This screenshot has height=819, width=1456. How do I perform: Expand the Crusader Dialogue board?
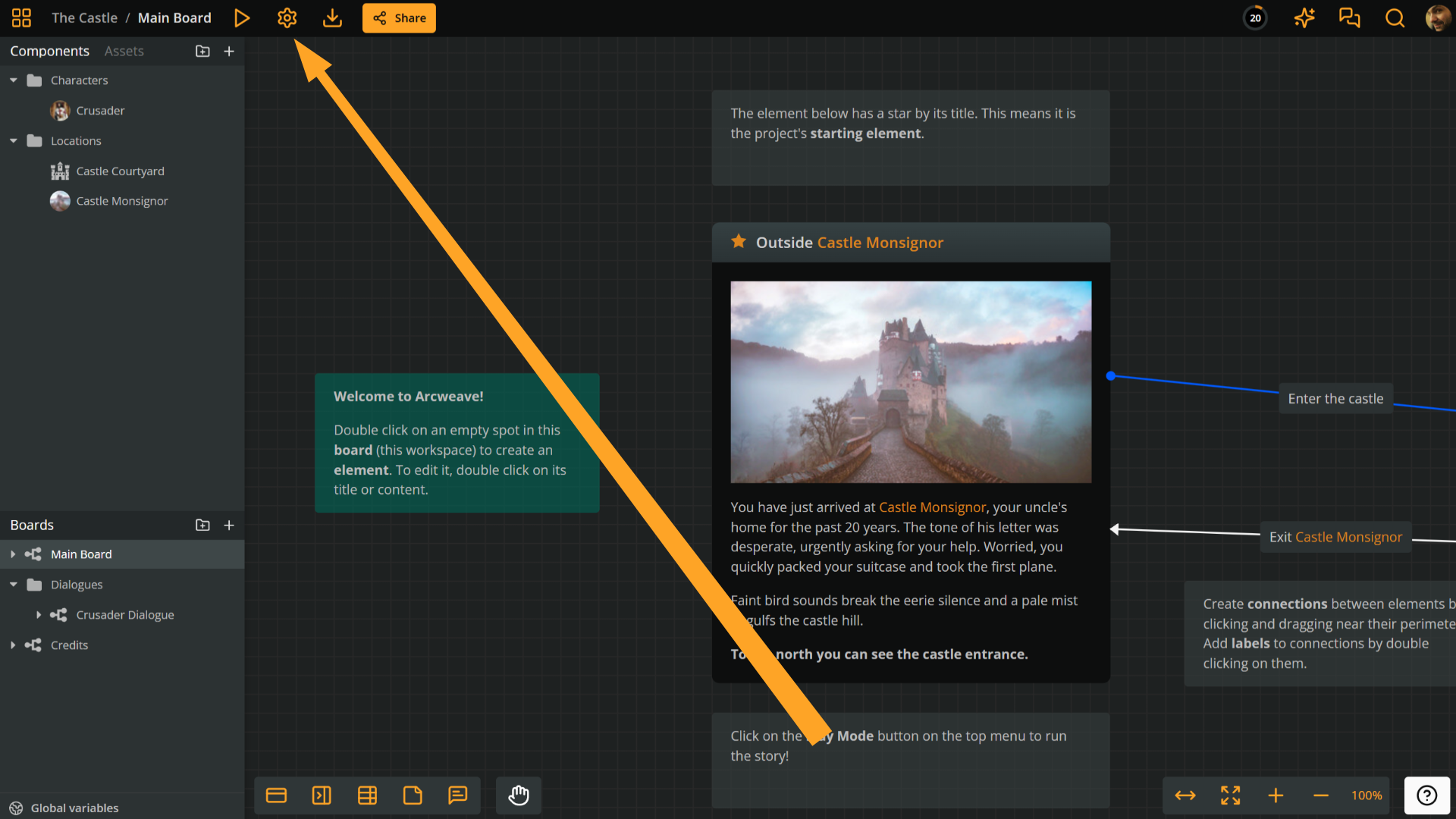point(39,614)
